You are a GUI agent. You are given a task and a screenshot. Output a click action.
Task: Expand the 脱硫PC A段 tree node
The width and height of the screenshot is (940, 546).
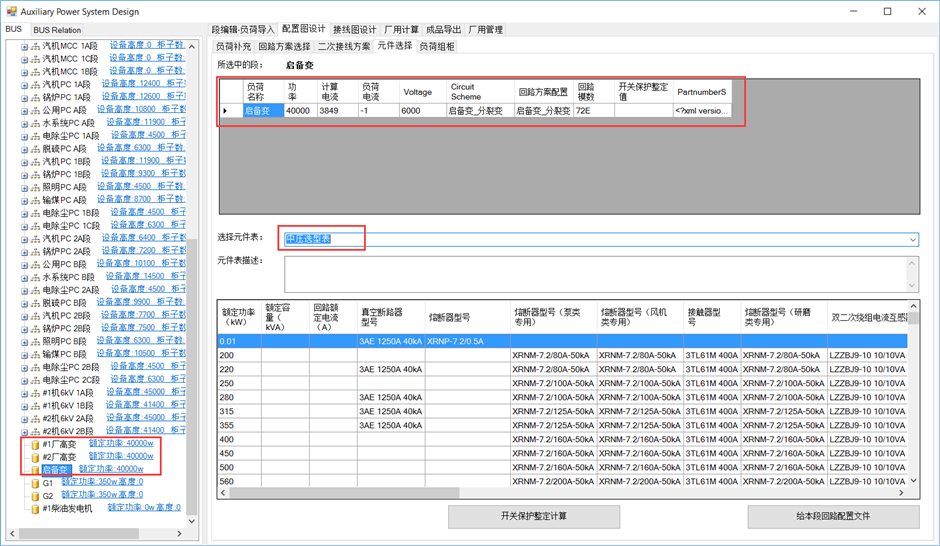pos(25,148)
